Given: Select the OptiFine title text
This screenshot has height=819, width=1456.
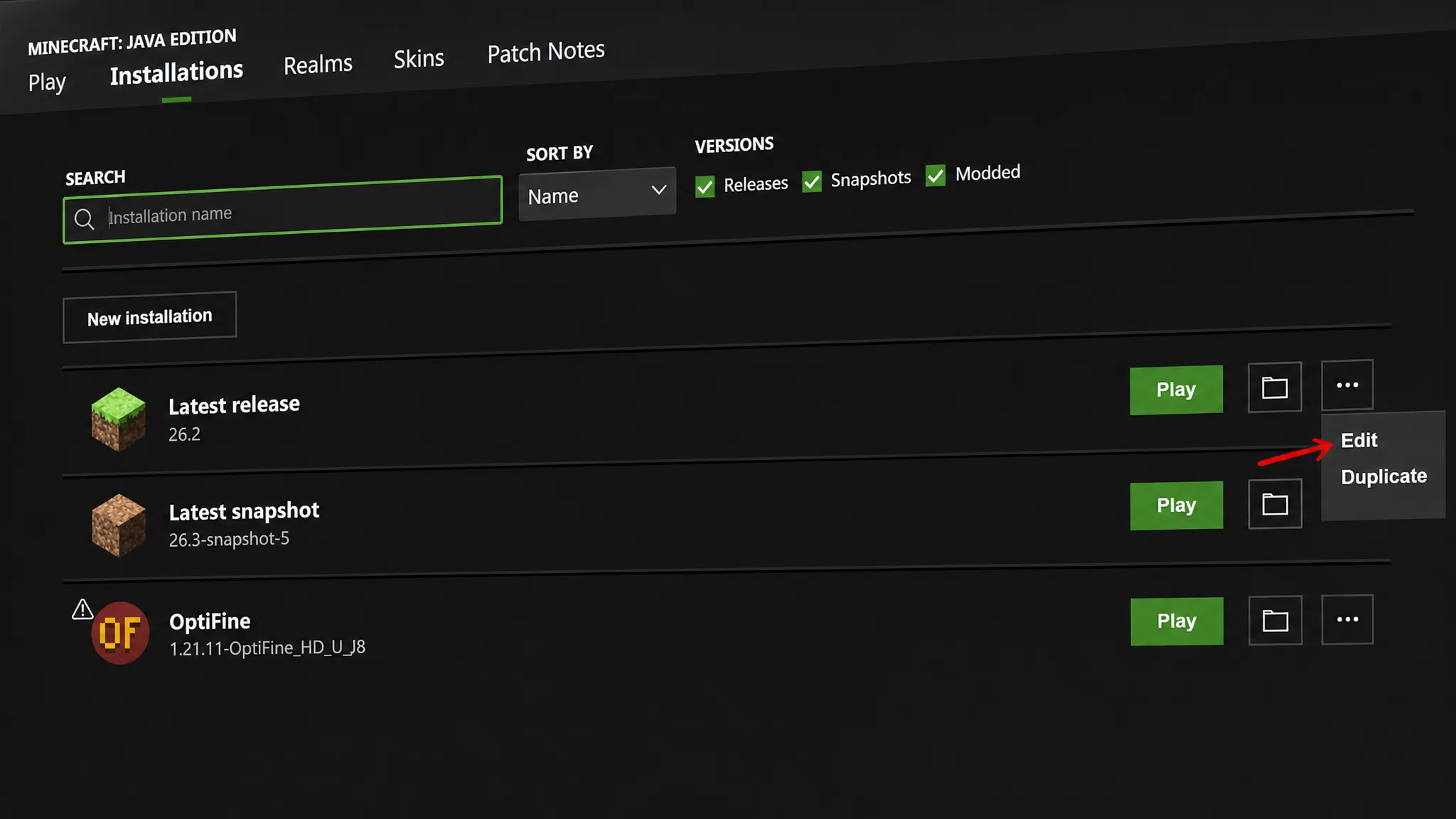Looking at the screenshot, I should coord(210,621).
